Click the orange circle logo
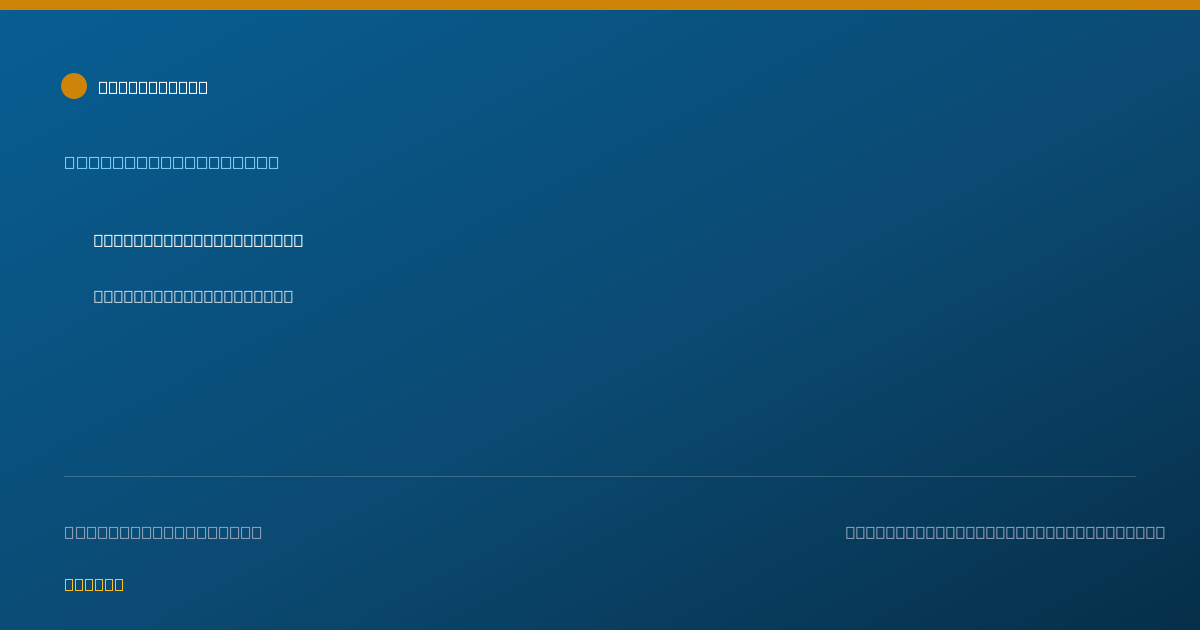Screen dimensions: 1200x630 coord(74,86)
